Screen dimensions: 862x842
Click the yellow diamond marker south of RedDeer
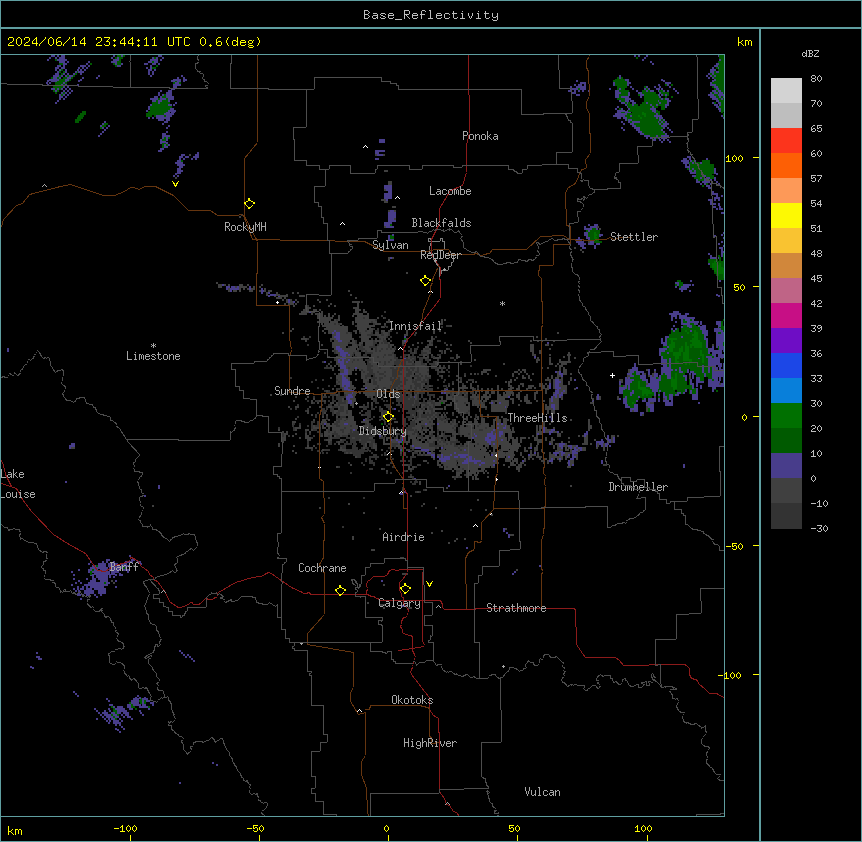(425, 281)
